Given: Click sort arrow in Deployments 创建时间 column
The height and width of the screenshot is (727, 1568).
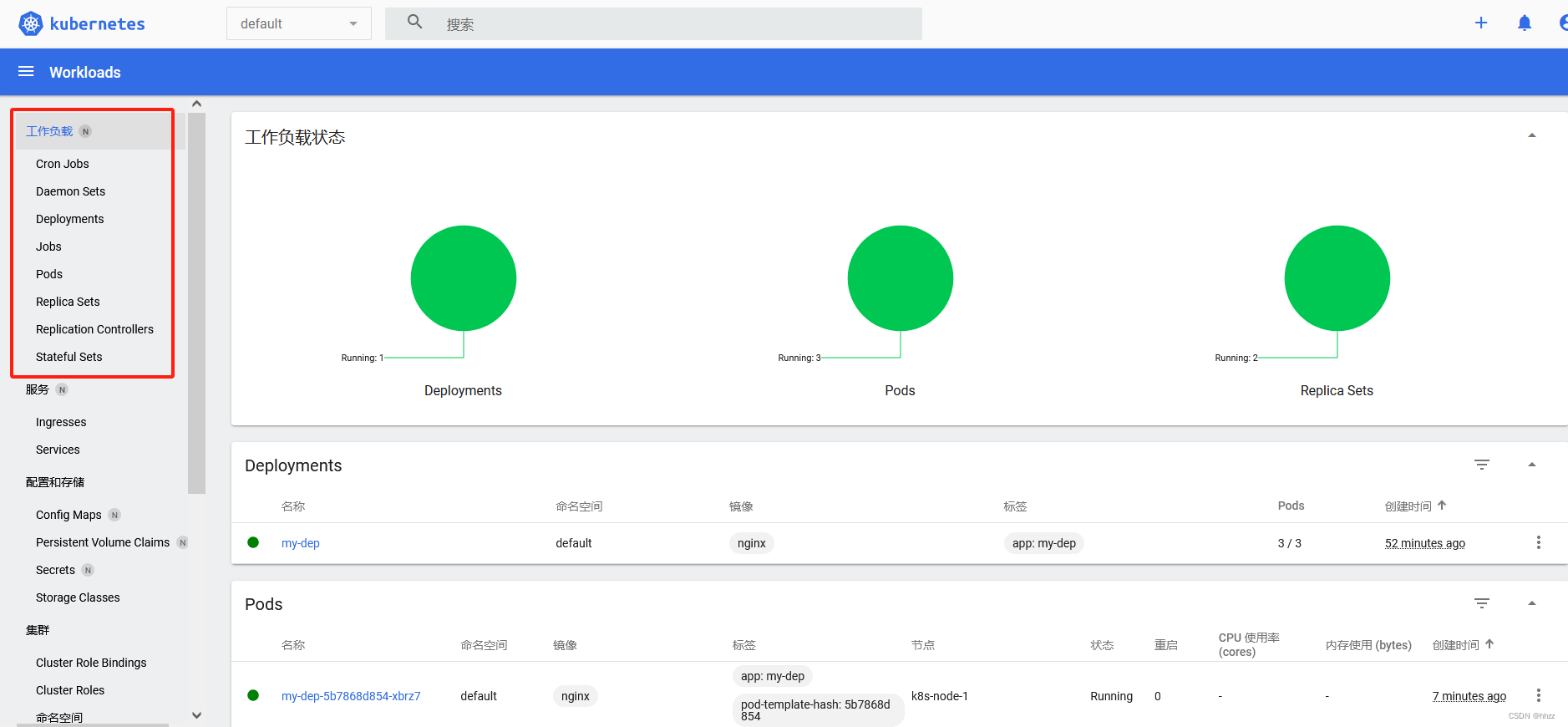Looking at the screenshot, I should [x=1442, y=506].
